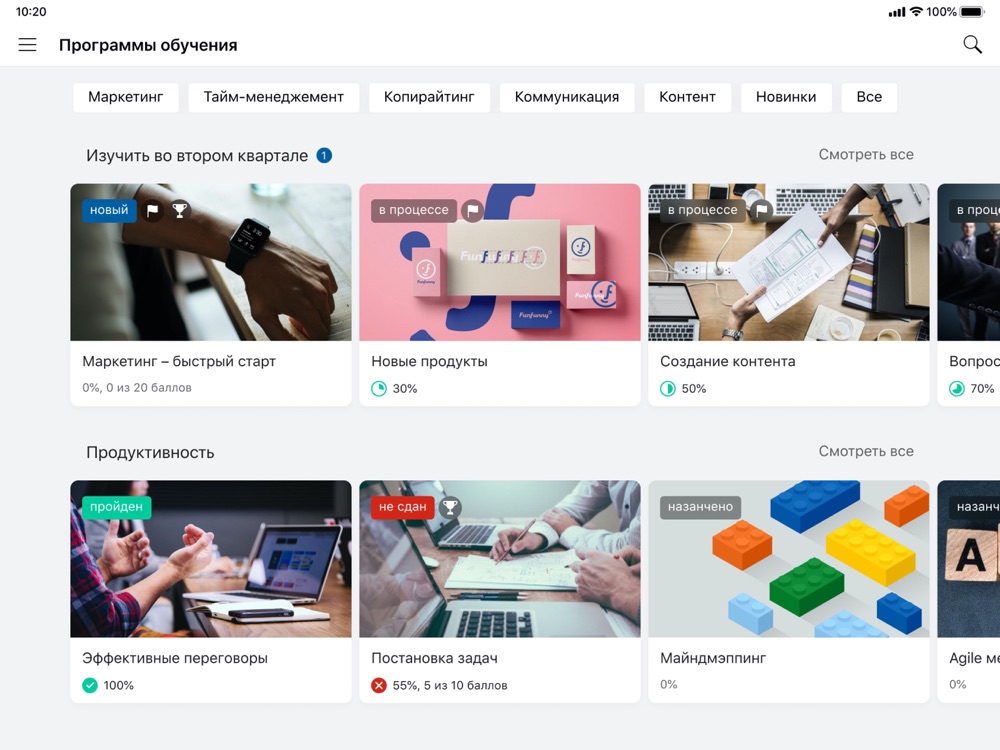1000x750 pixels.
Task: Open Постановка задач course thumbnail
Action: (499, 559)
